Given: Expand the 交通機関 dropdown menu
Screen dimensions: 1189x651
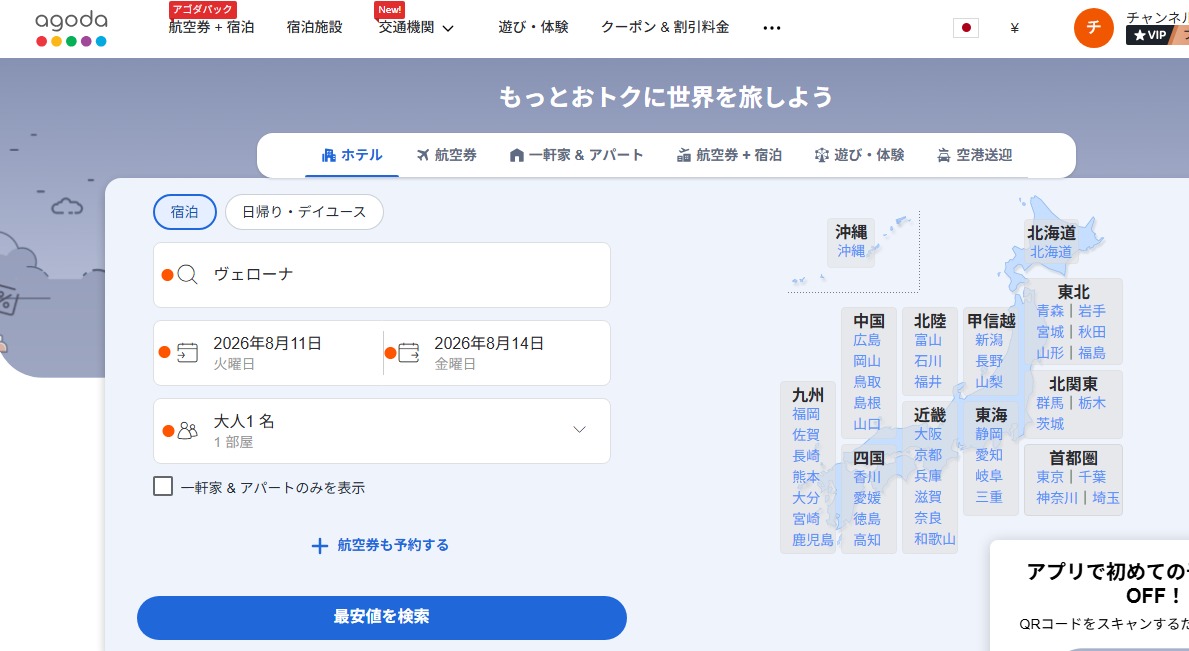Looking at the screenshot, I should [416, 28].
